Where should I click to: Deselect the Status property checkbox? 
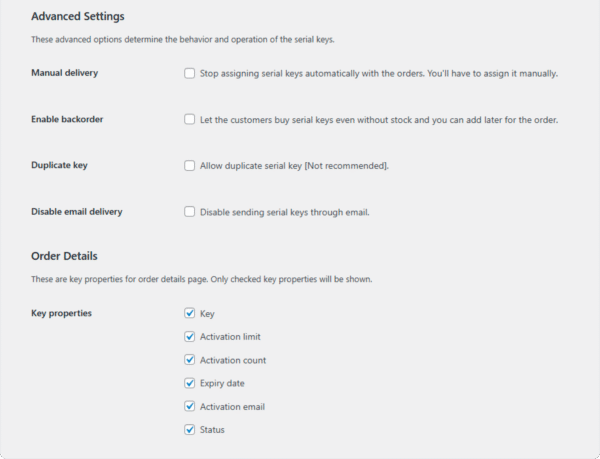[x=190, y=429]
